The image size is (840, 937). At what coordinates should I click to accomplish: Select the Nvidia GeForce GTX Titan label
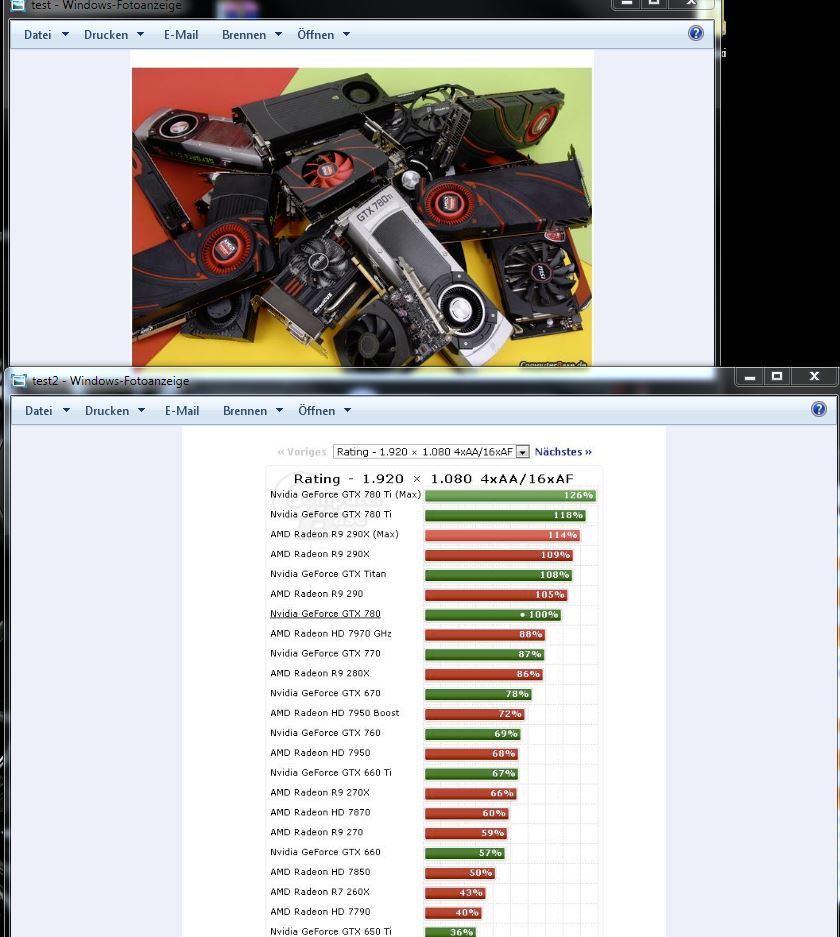coord(328,574)
